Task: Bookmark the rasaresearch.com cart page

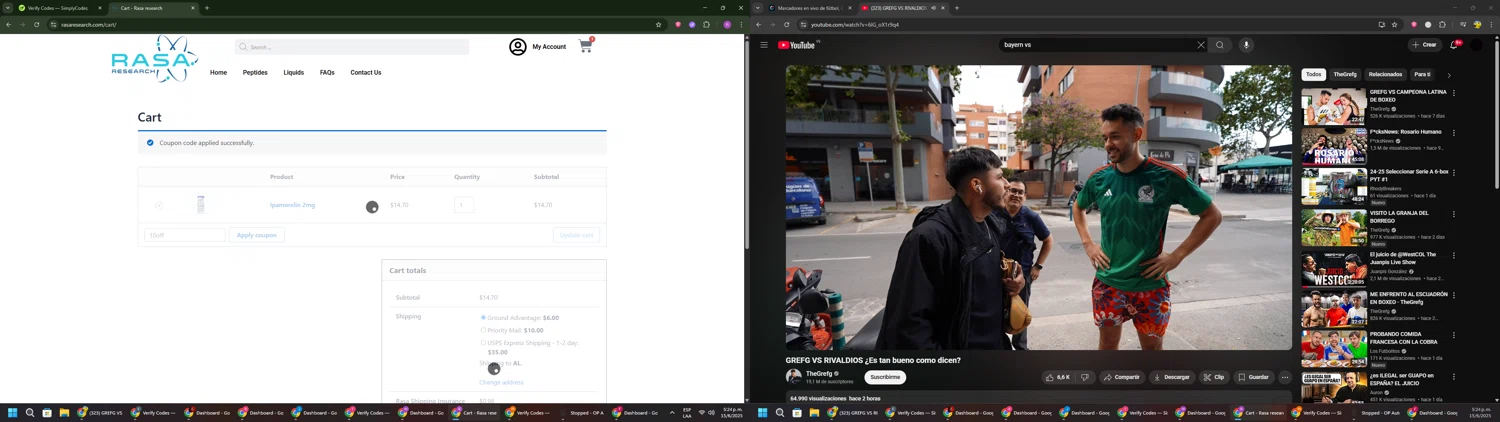Action: pos(658,24)
